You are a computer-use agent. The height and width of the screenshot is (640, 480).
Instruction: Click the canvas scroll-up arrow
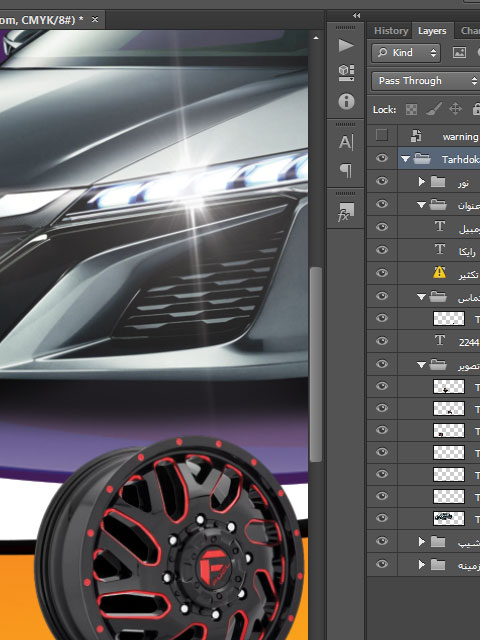[x=316, y=38]
